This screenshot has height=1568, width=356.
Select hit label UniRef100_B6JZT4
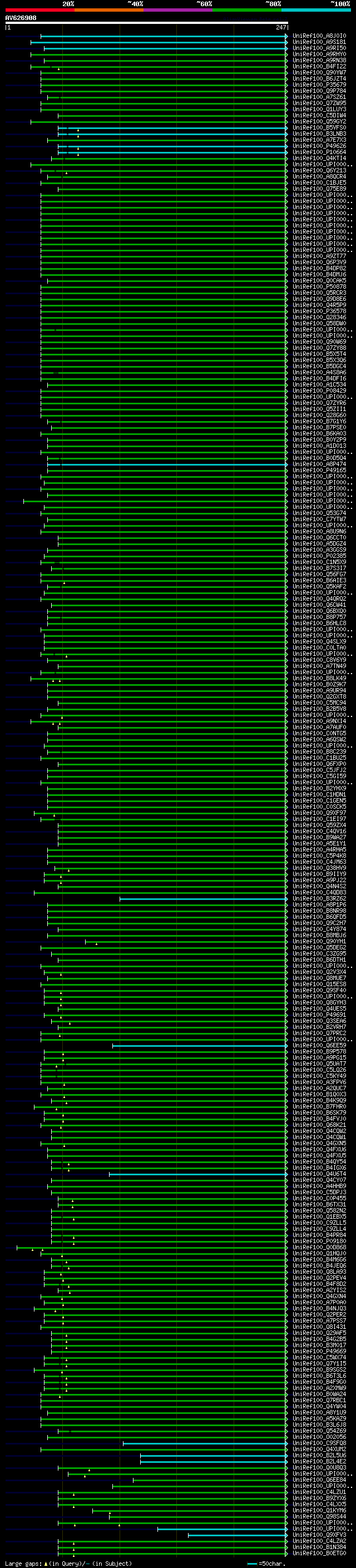pyautogui.click(x=319, y=78)
